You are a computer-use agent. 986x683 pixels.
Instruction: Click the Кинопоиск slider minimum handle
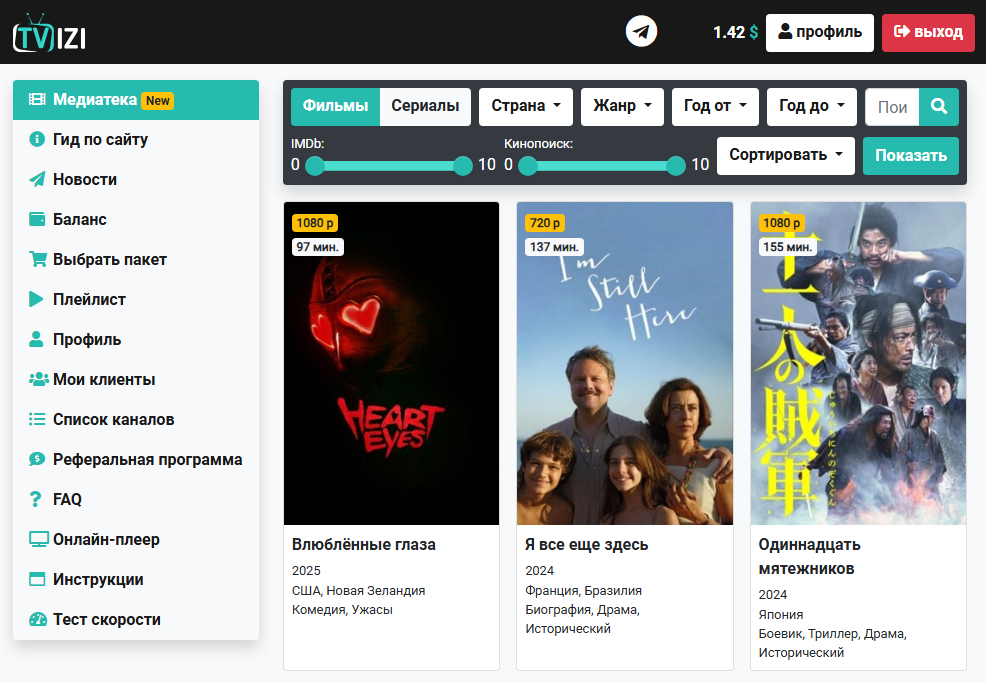click(x=528, y=165)
